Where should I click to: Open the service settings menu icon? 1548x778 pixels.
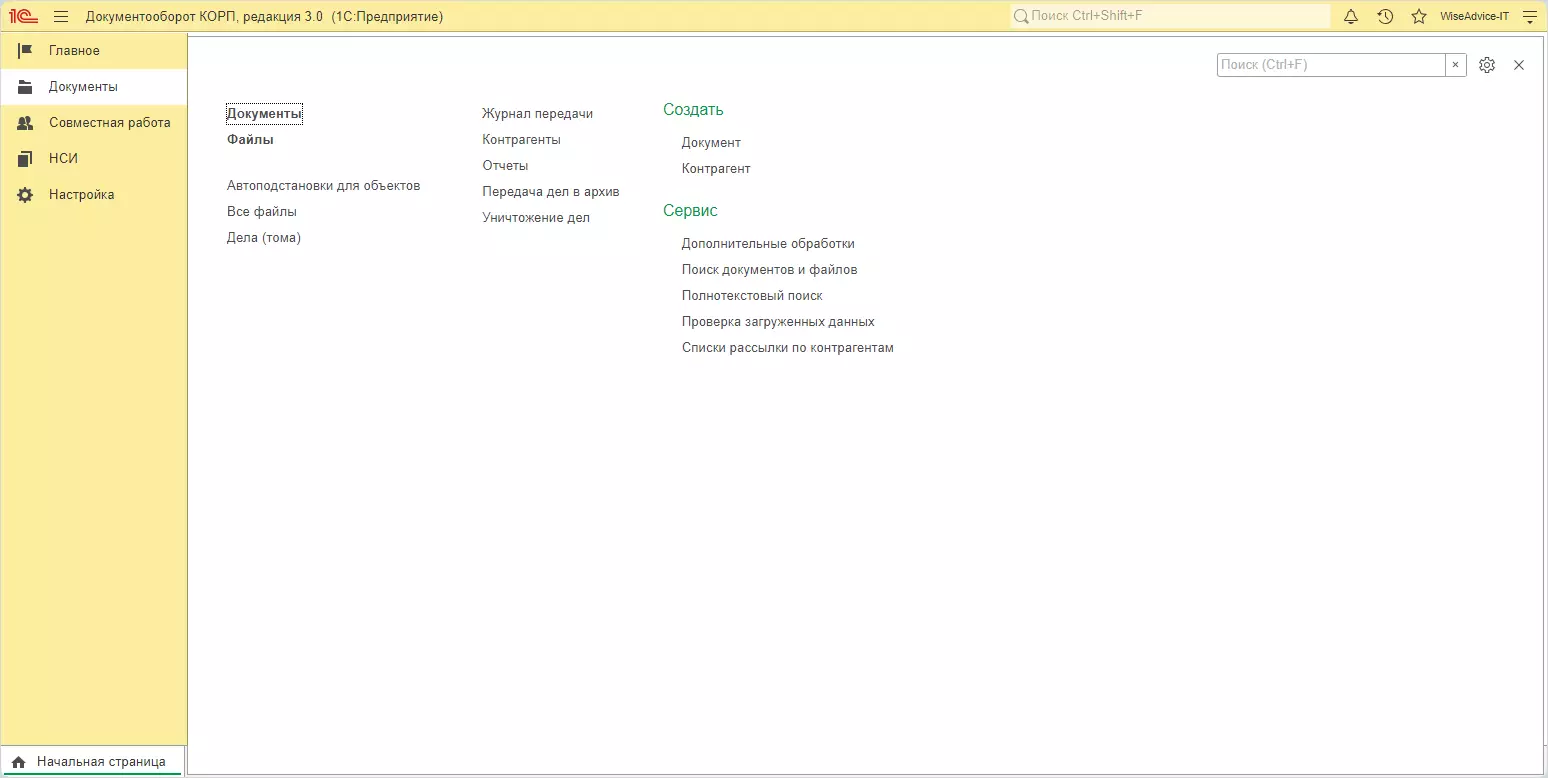tap(1529, 16)
